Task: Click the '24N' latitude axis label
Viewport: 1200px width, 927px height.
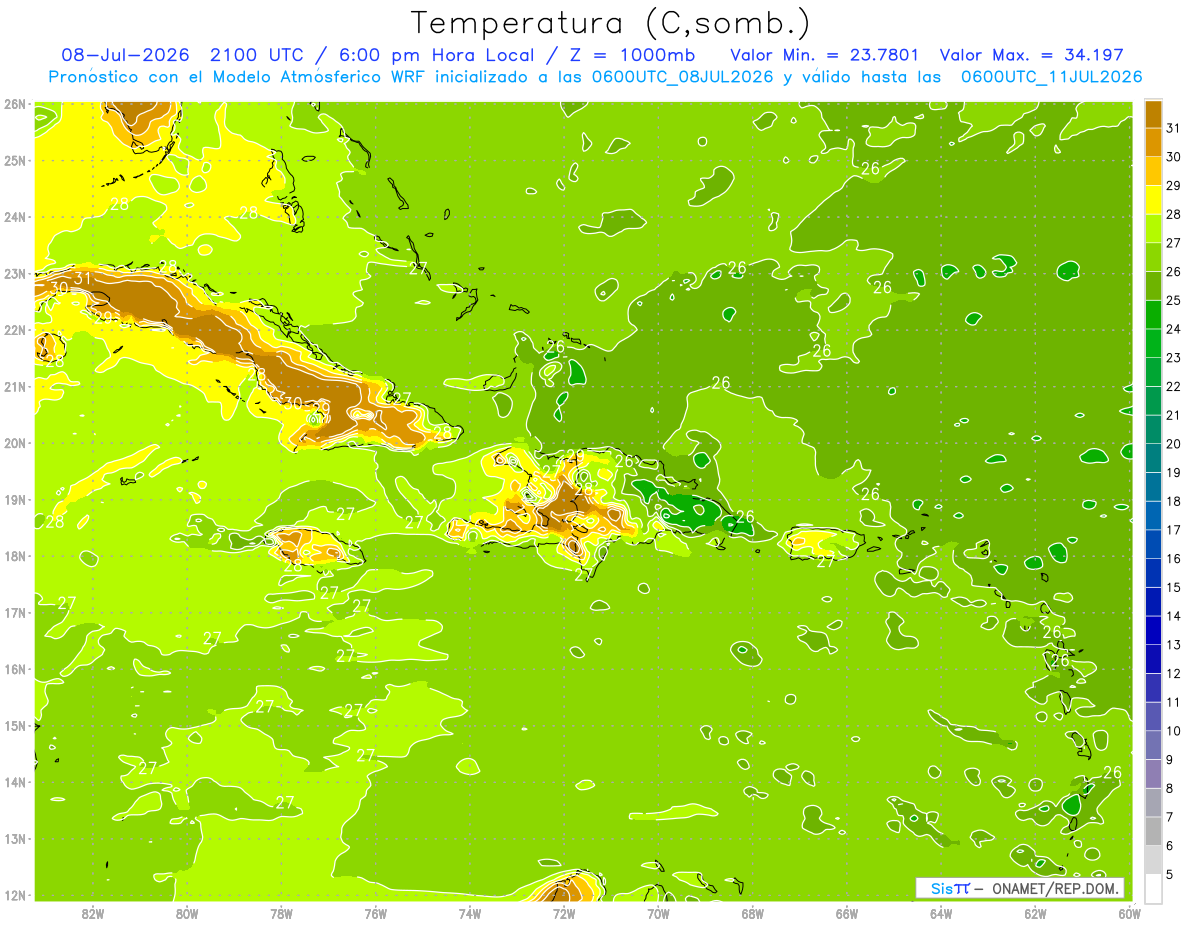Action: (x=15, y=217)
